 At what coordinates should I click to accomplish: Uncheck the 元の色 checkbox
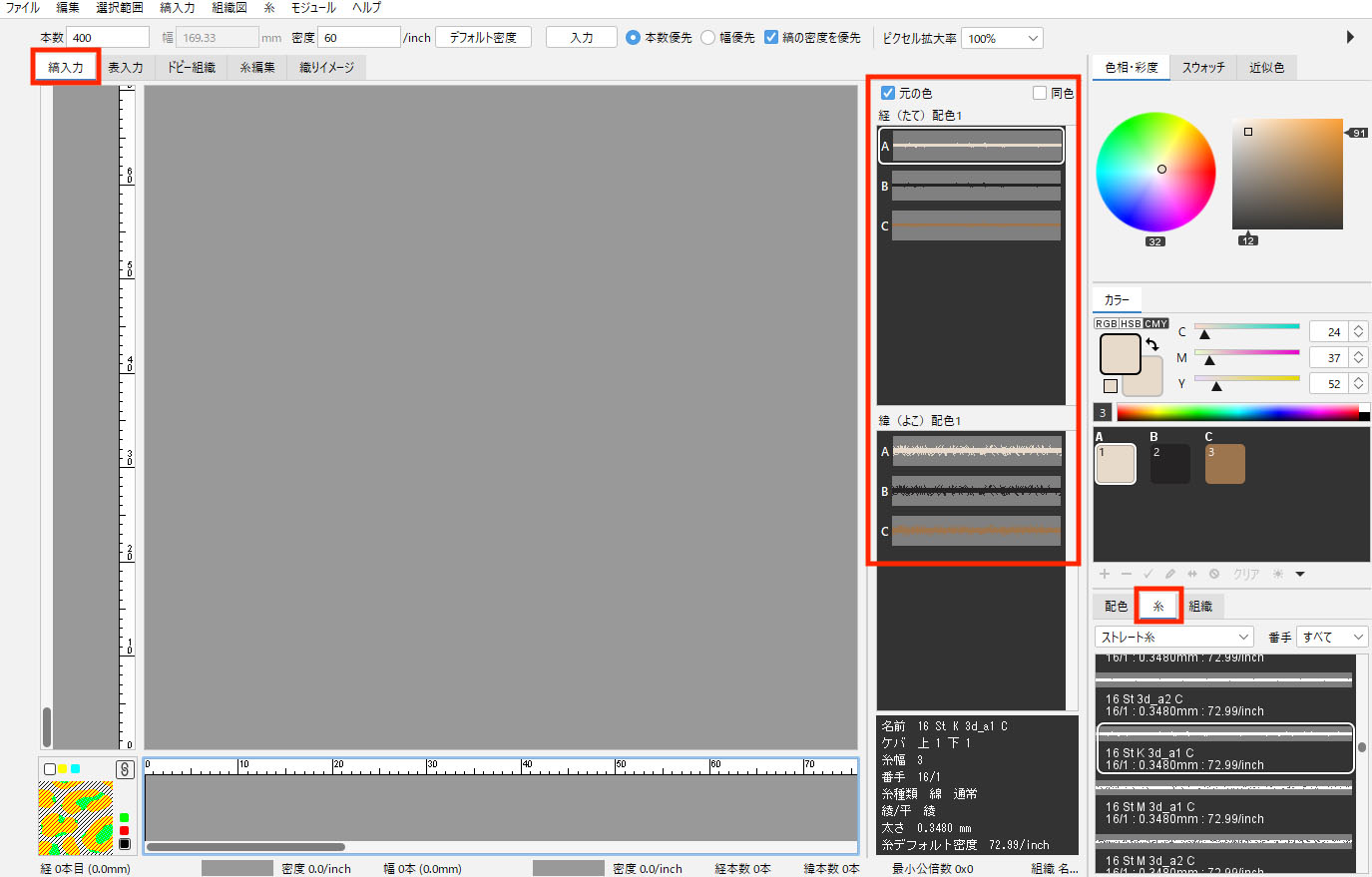888,93
